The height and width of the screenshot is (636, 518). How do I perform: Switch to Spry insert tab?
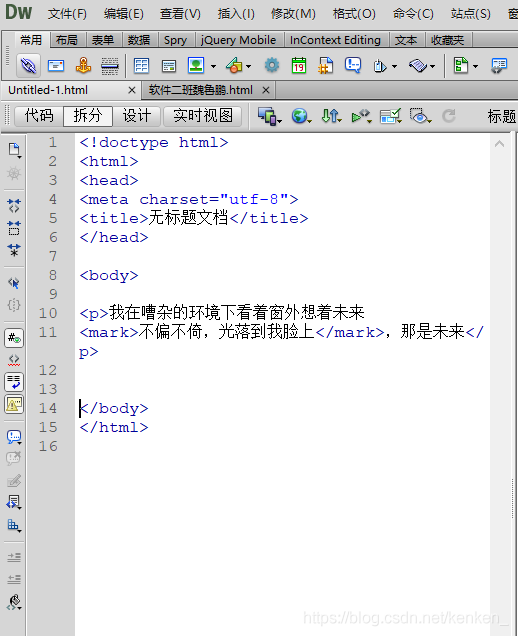coord(175,40)
